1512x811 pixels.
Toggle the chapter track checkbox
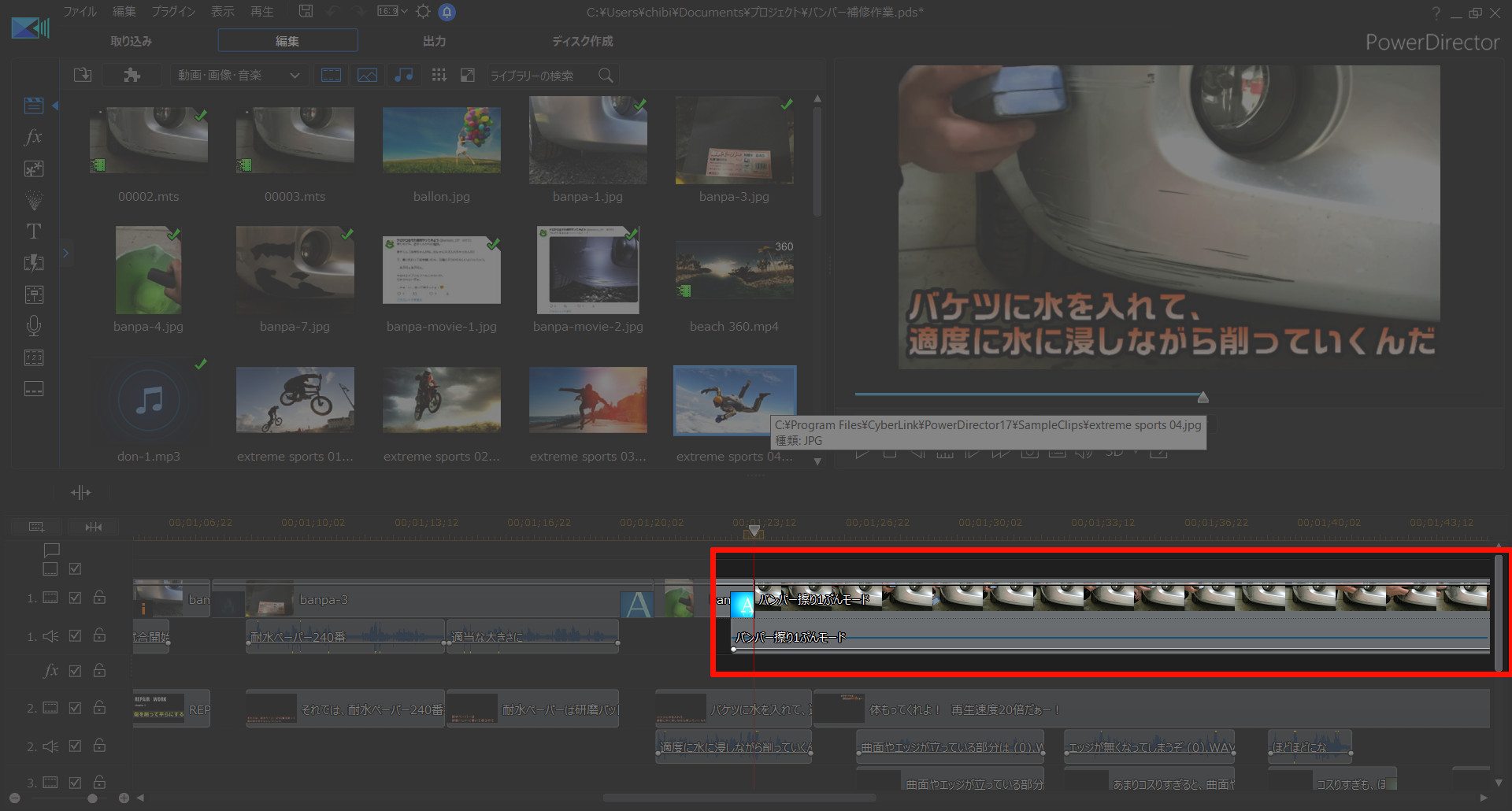[x=76, y=568]
